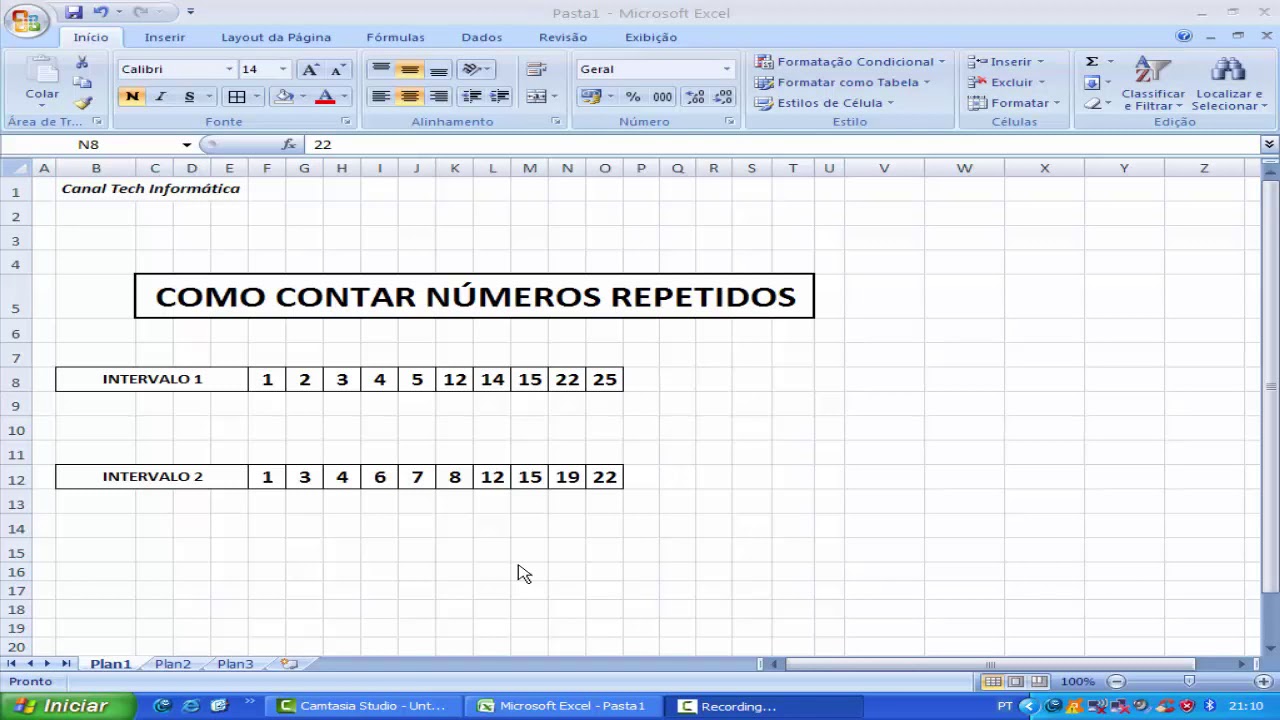Apply fill color paint bucket

click(284, 97)
